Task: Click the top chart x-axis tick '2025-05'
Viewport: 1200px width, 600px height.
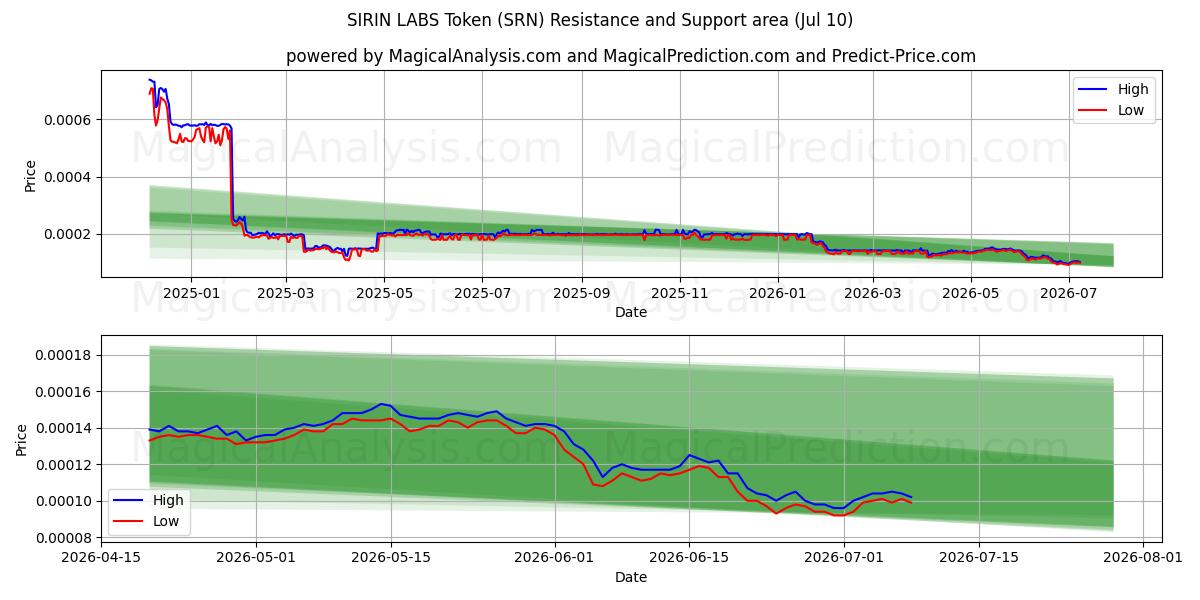Action: click(x=385, y=294)
